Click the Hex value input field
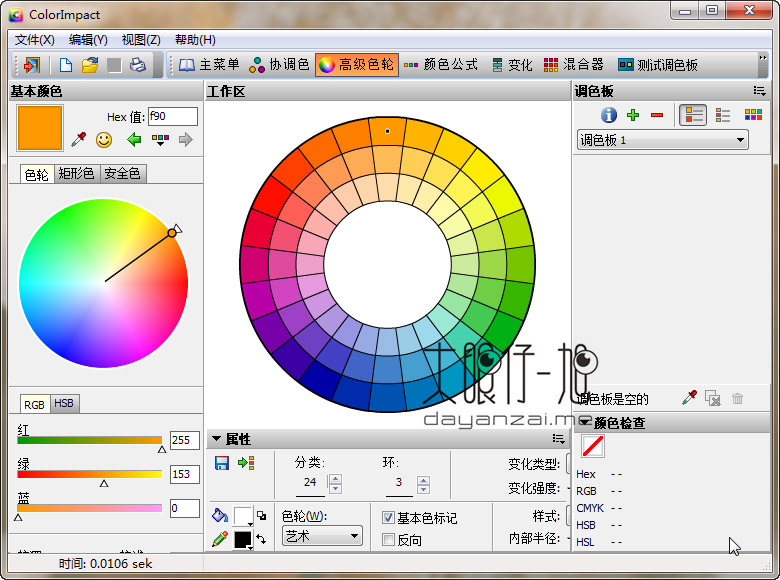Screen dimensions: 780x580 point(173,116)
